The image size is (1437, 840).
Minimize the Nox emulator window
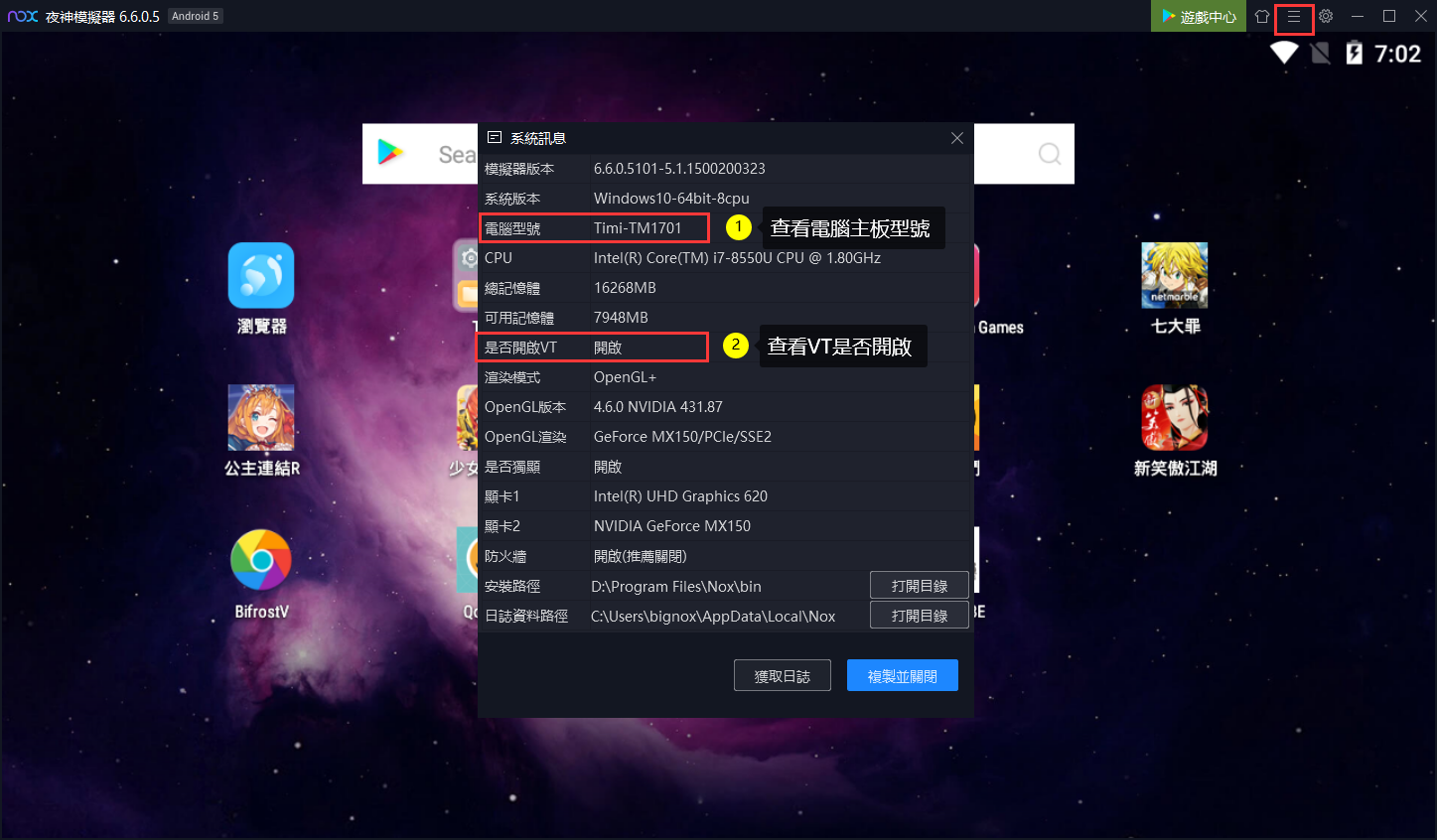pyautogui.click(x=1358, y=16)
